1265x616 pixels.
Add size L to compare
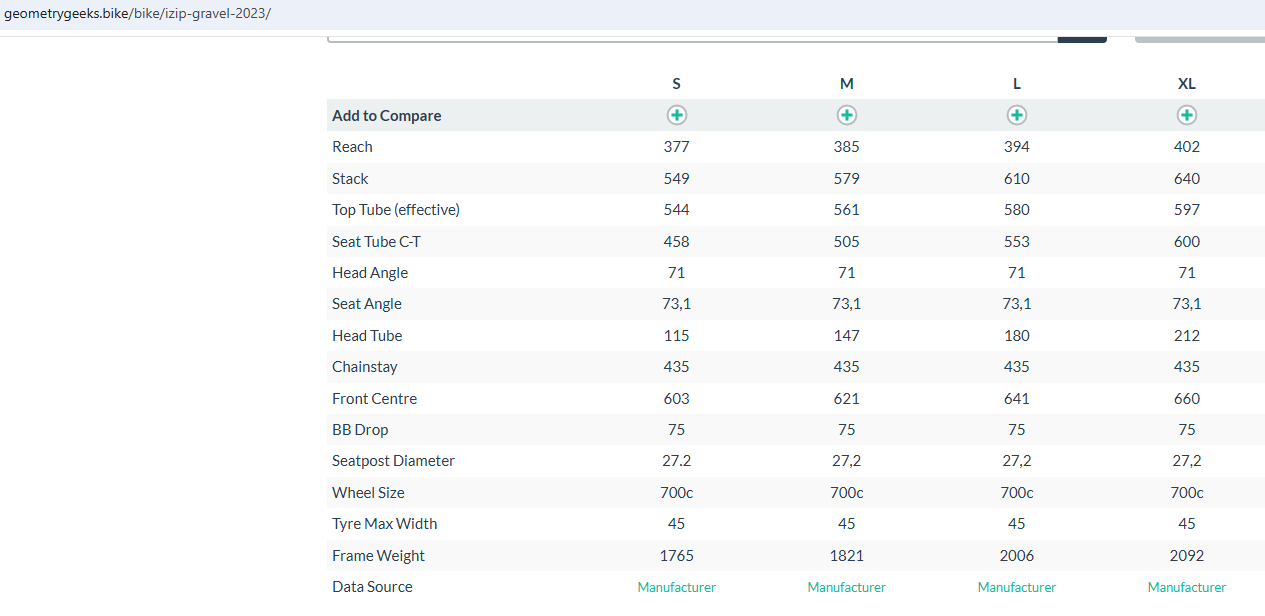point(1017,115)
